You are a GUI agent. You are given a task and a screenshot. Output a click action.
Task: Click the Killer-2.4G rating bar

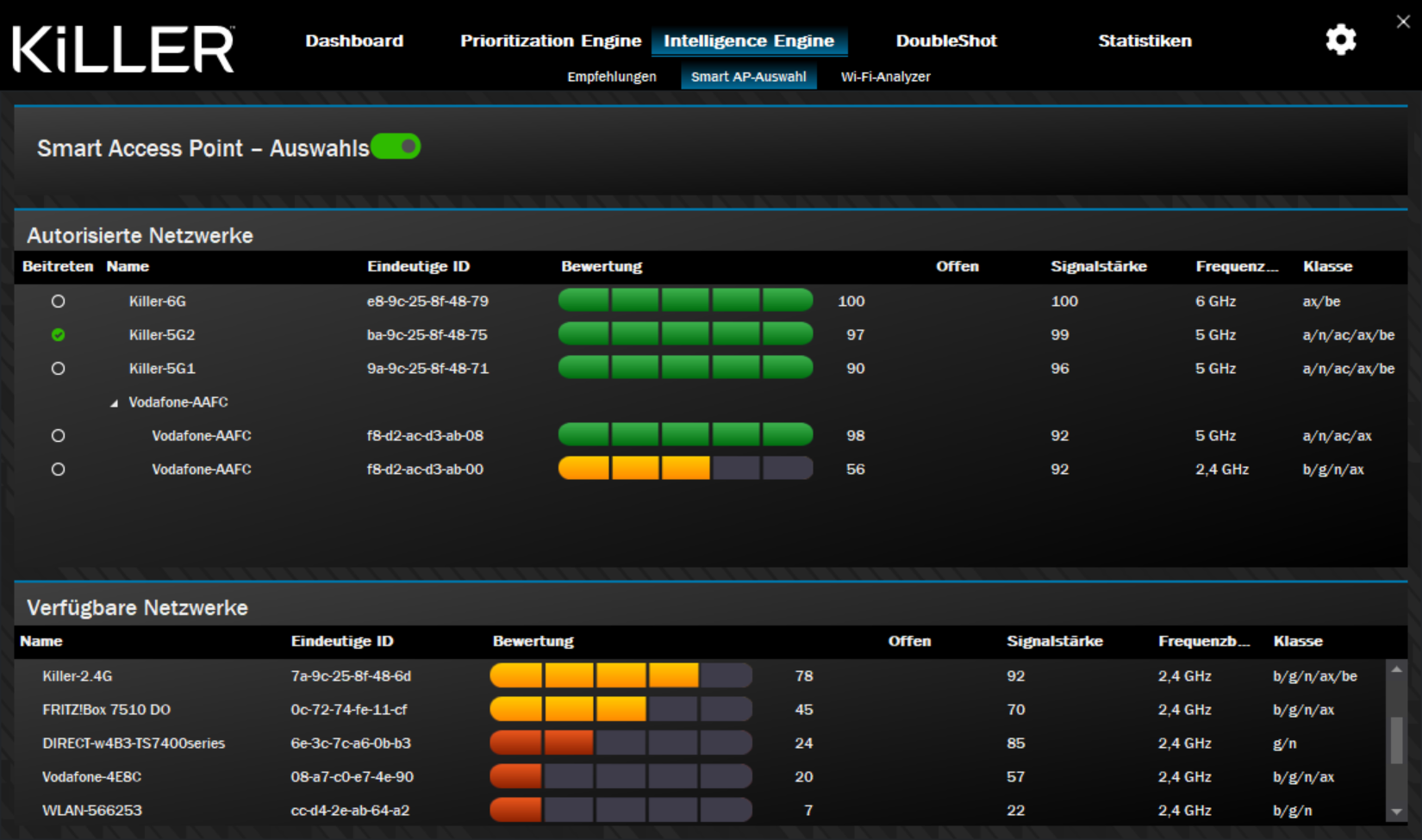621,675
